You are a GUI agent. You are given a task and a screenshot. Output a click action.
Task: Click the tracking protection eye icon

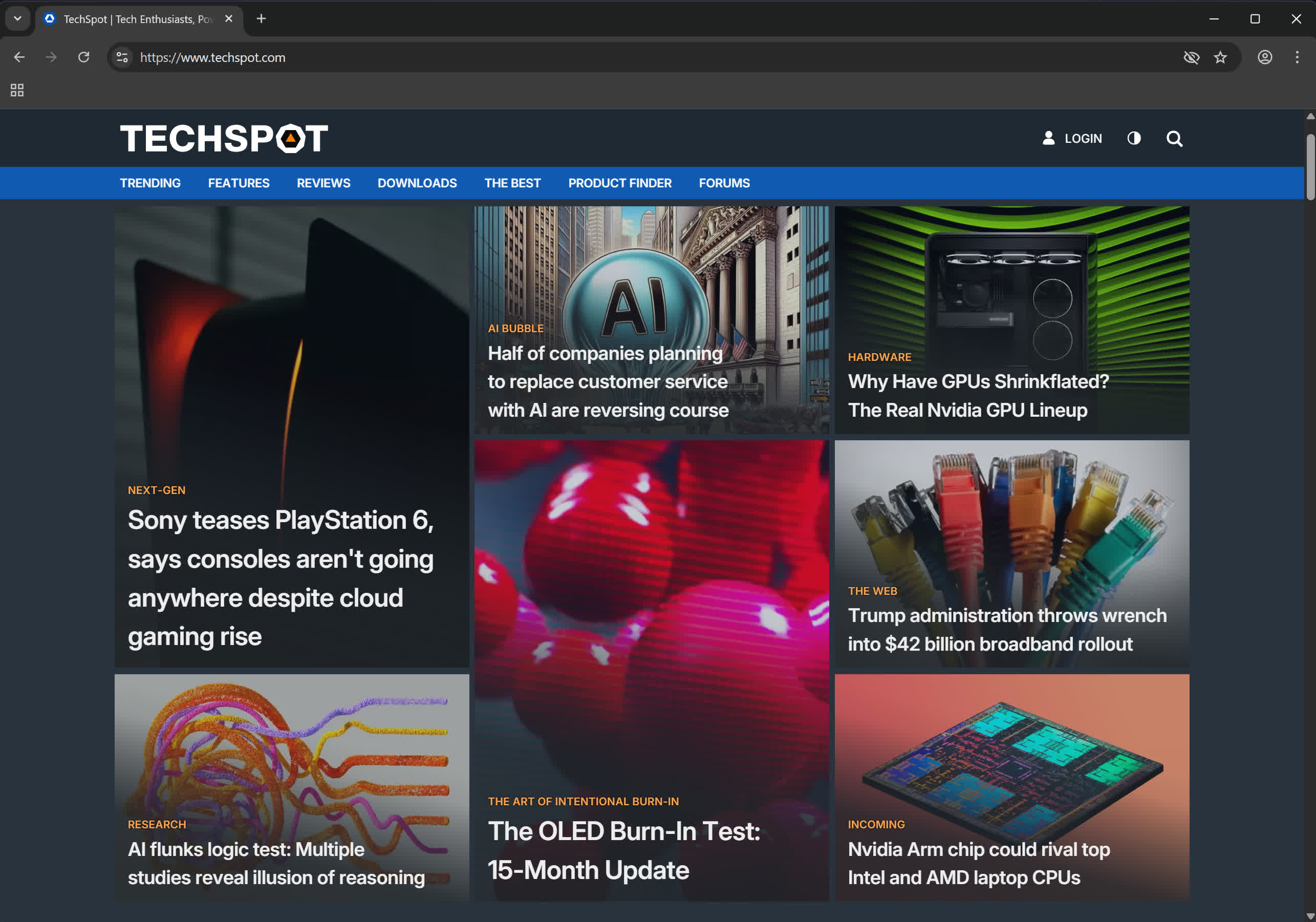(x=1191, y=57)
